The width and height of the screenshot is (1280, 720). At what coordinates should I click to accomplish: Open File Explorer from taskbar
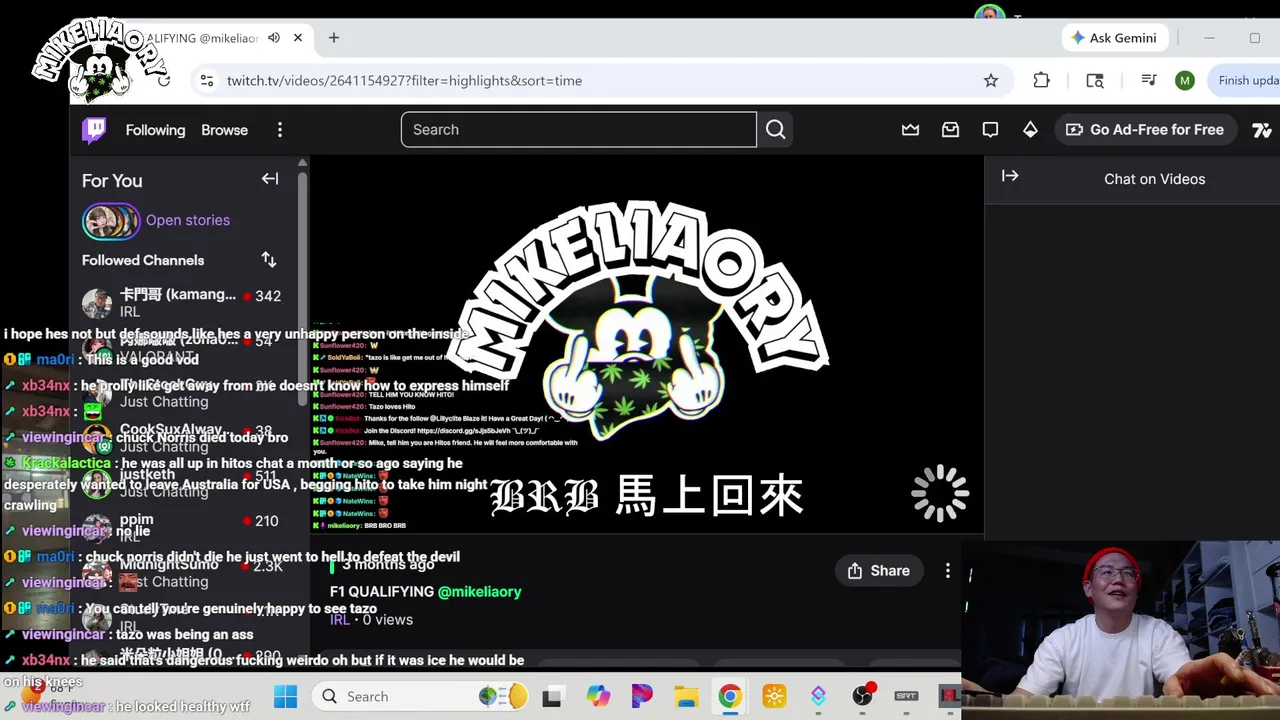[686, 697]
